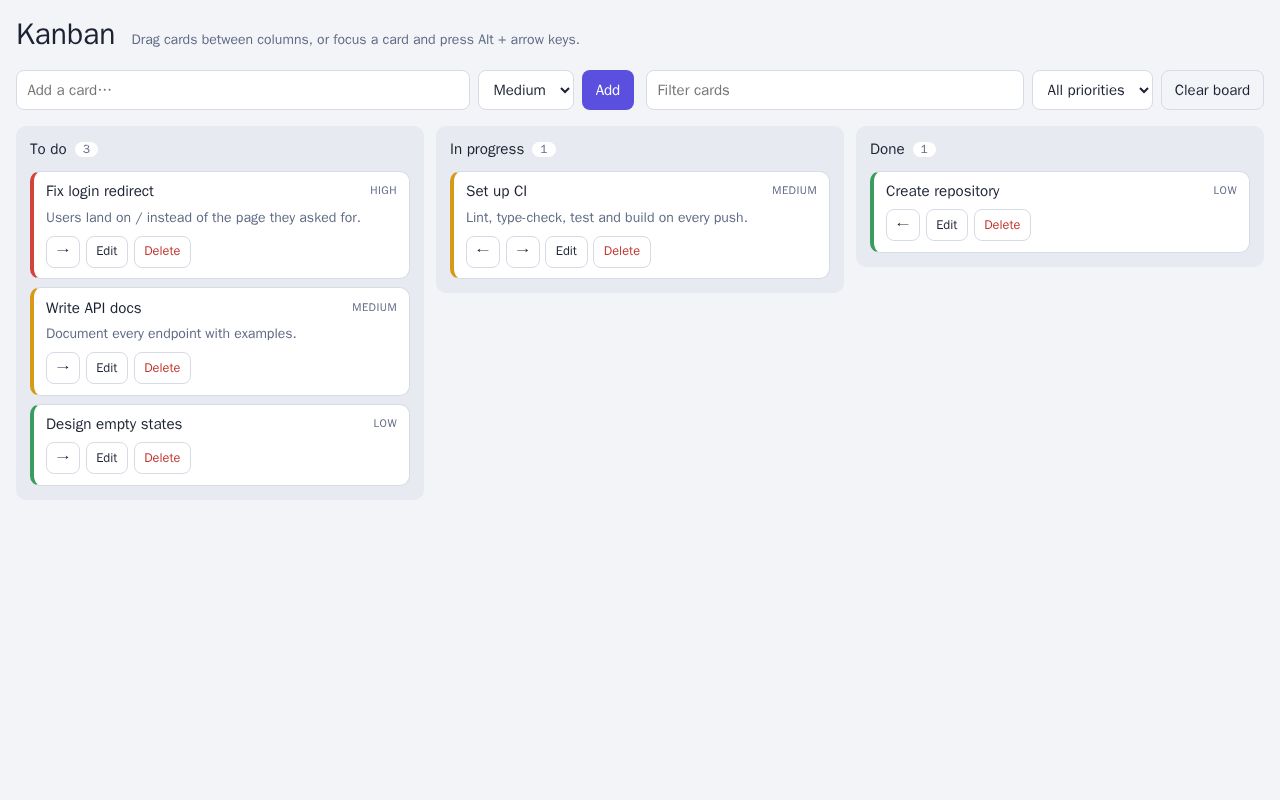
Task: Edit the 'Fix login redirect' card
Action: click(107, 252)
